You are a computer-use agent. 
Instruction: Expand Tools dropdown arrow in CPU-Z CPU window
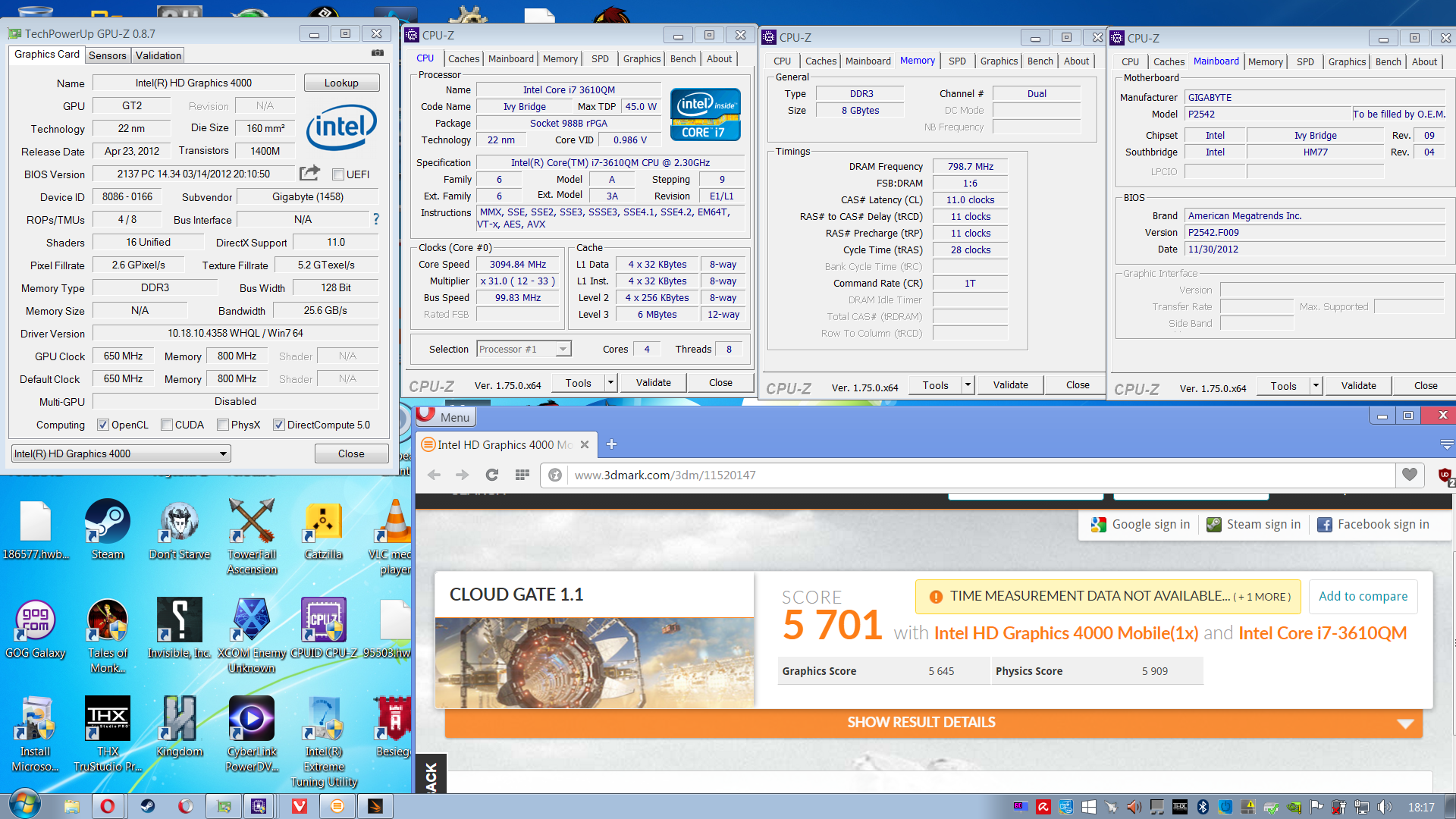click(x=610, y=383)
